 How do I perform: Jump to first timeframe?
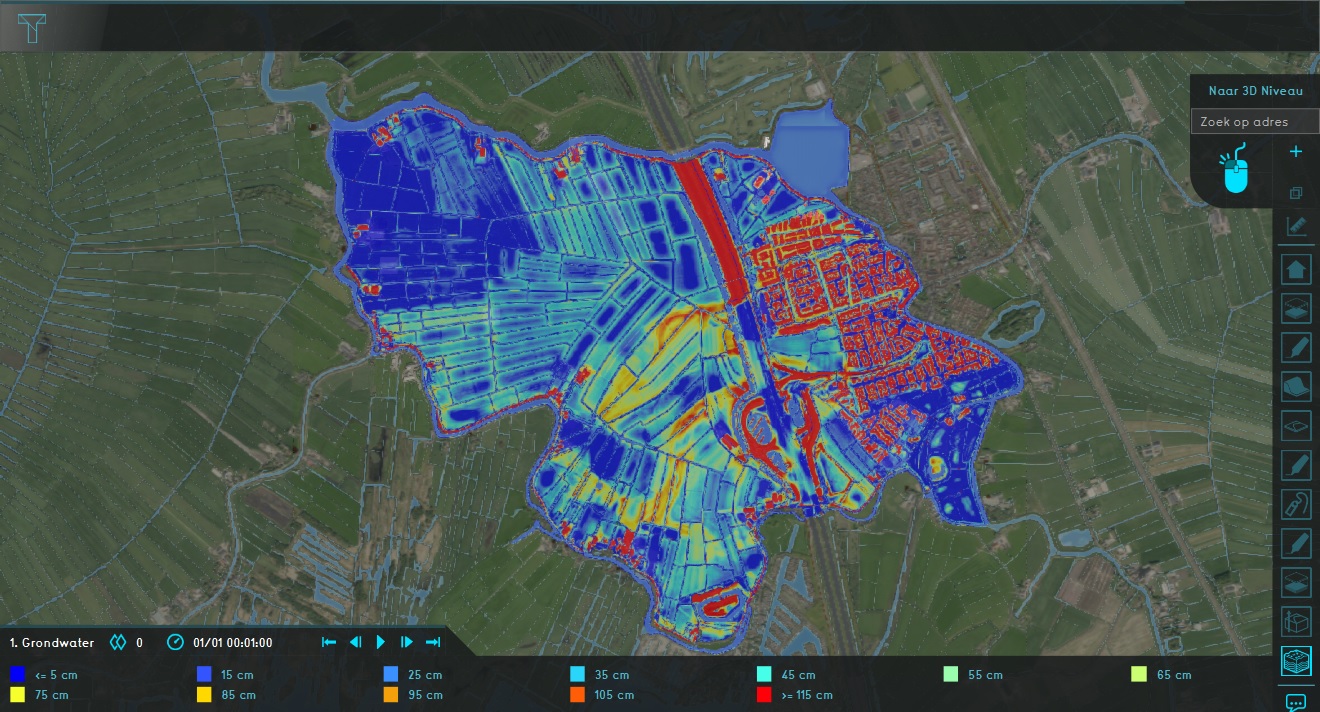tap(329, 642)
